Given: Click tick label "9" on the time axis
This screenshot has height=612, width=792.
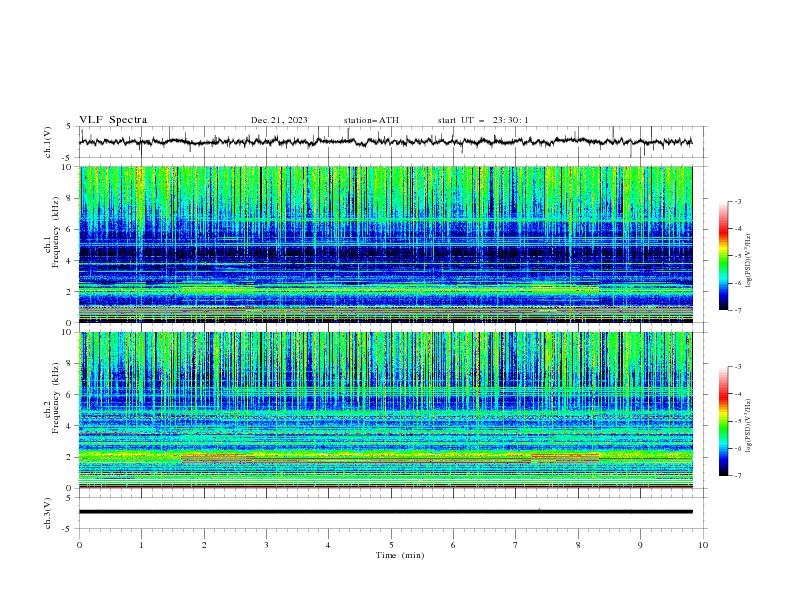Looking at the screenshot, I should click(x=640, y=545).
